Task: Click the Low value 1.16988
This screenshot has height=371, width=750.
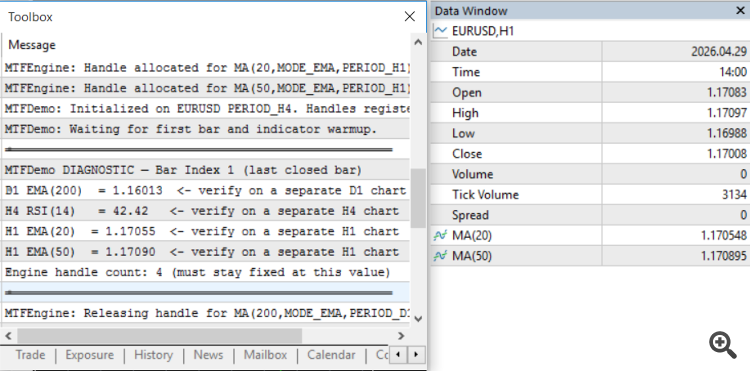Action: 727,133
